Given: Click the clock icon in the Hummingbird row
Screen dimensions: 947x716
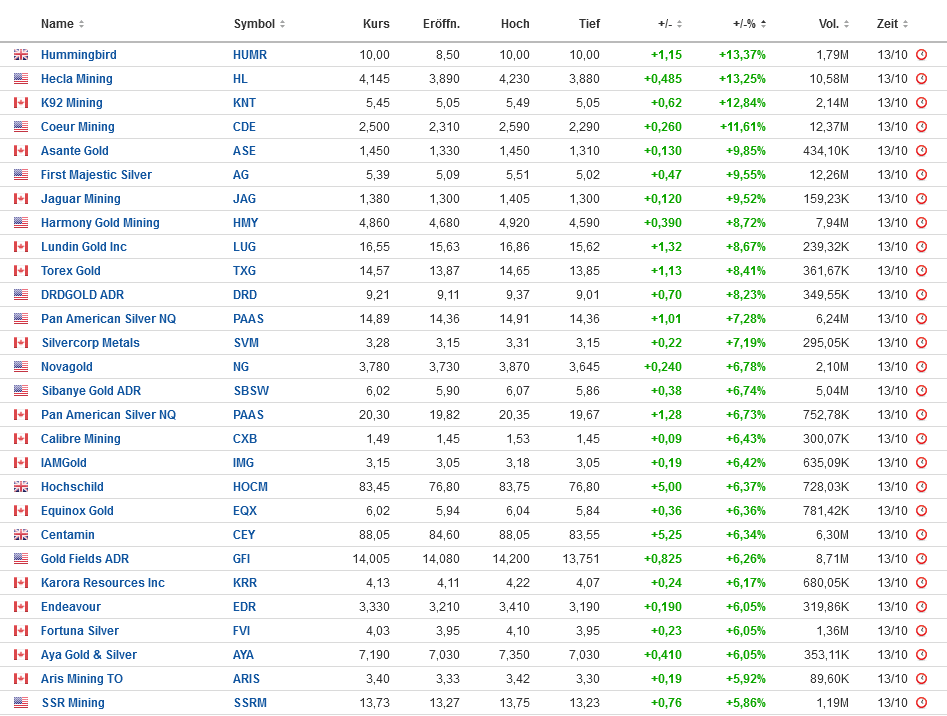Looking at the screenshot, I should point(921,55).
